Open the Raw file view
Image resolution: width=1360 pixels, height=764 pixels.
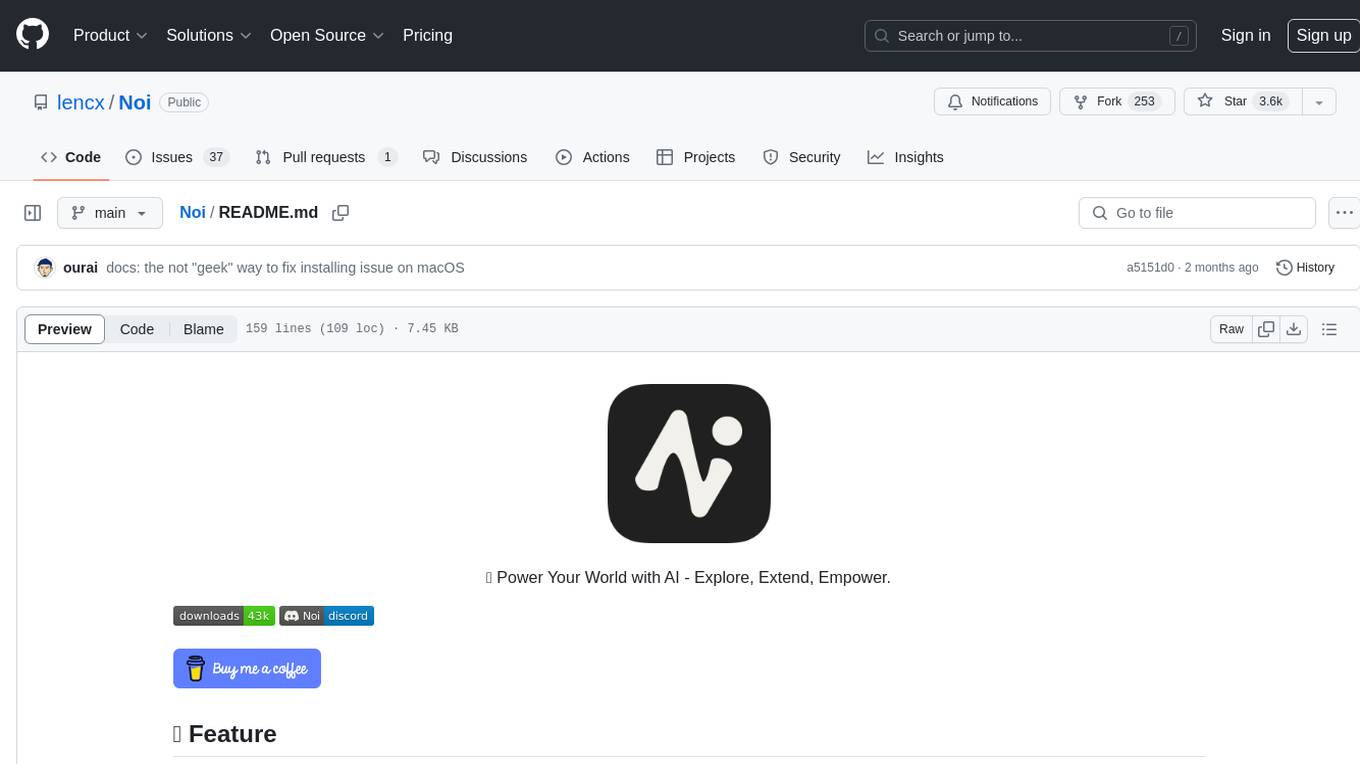(x=1231, y=329)
